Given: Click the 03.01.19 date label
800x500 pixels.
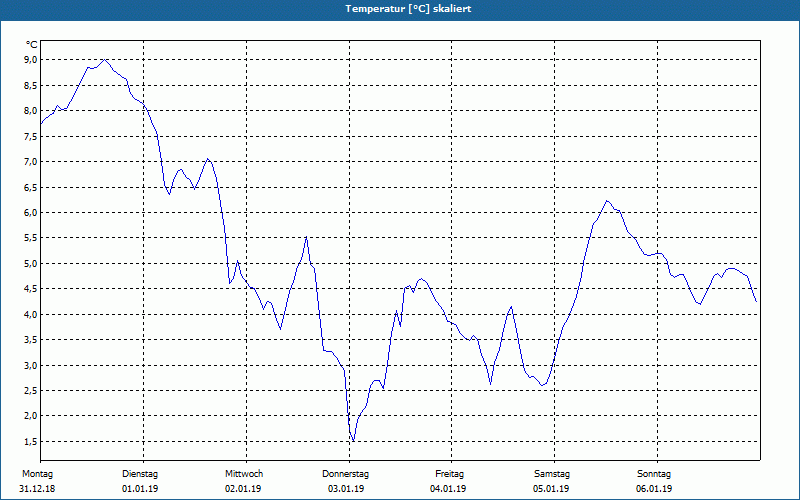Looking at the screenshot, I should (x=346, y=489).
